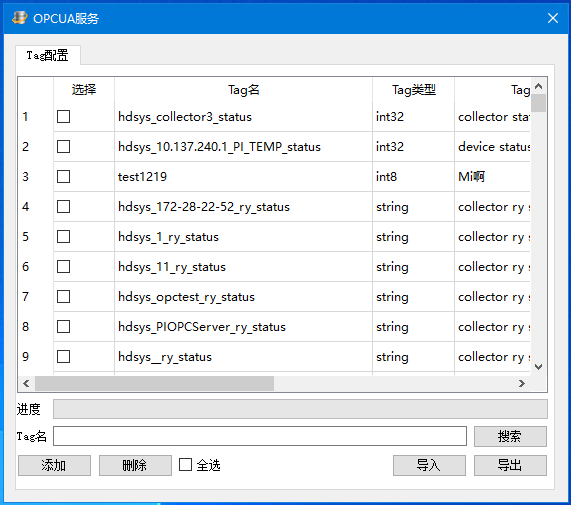The height and width of the screenshot is (505, 571).
Task: Click the vertical scrollbar thumb
Action: (x=539, y=103)
